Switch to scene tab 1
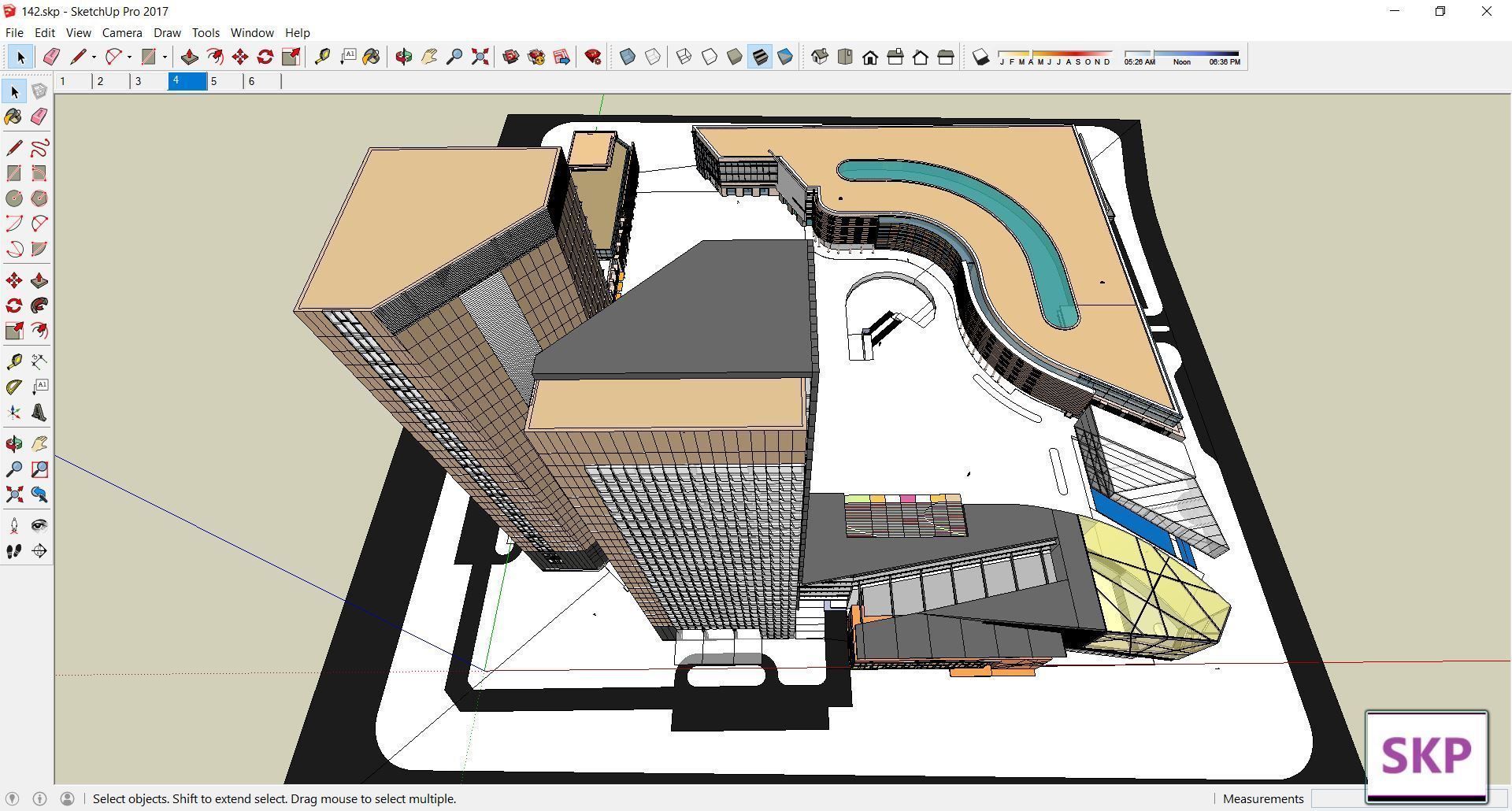 coord(73,81)
